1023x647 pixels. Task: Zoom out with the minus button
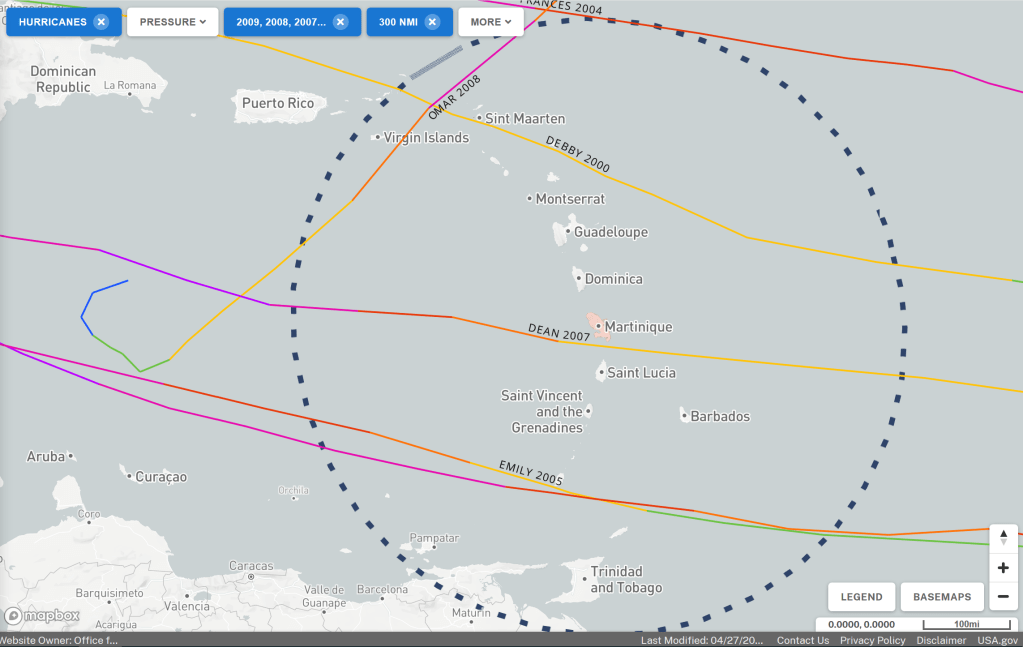tap(1003, 597)
